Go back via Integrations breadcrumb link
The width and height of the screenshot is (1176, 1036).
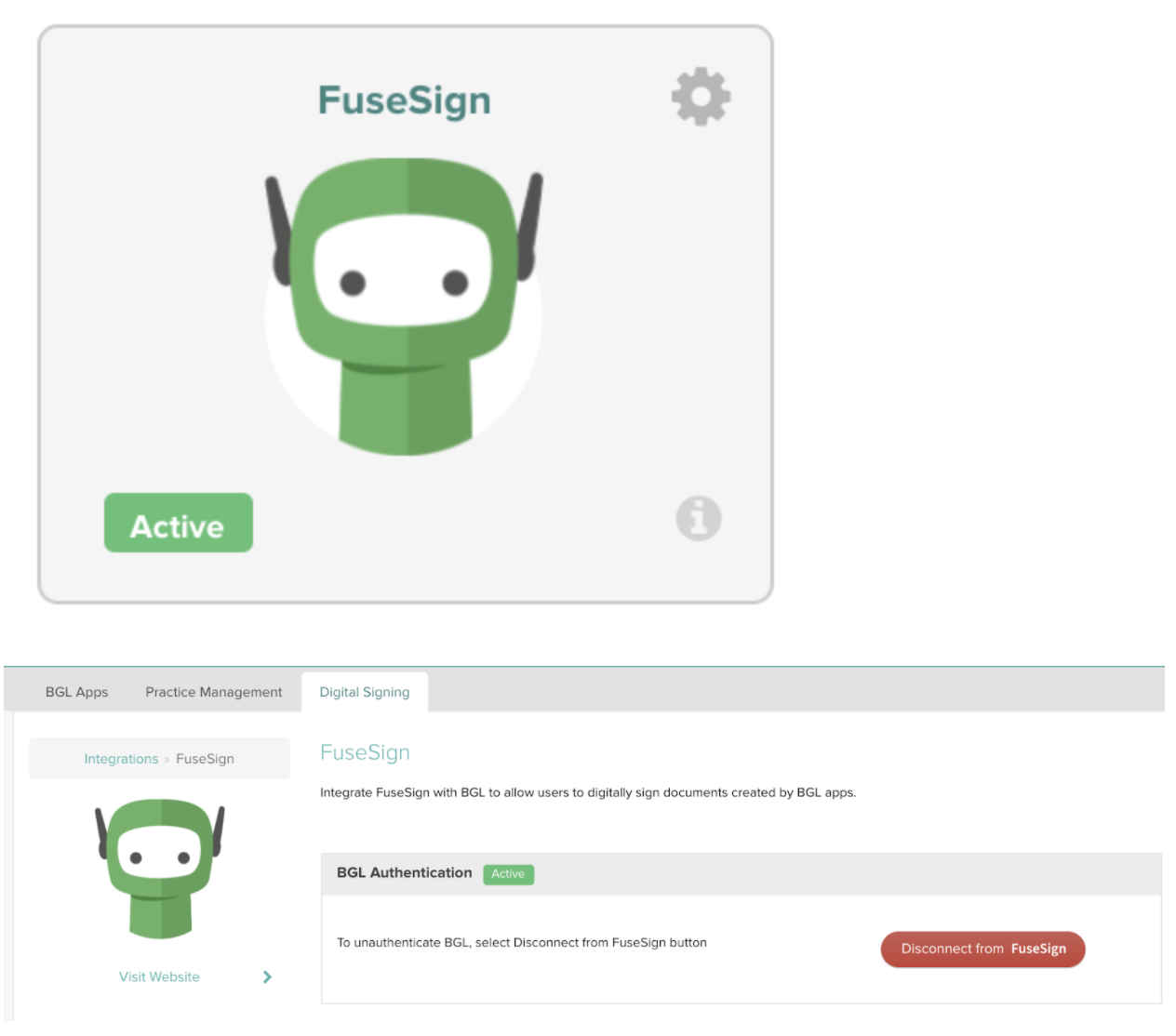tap(121, 759)
